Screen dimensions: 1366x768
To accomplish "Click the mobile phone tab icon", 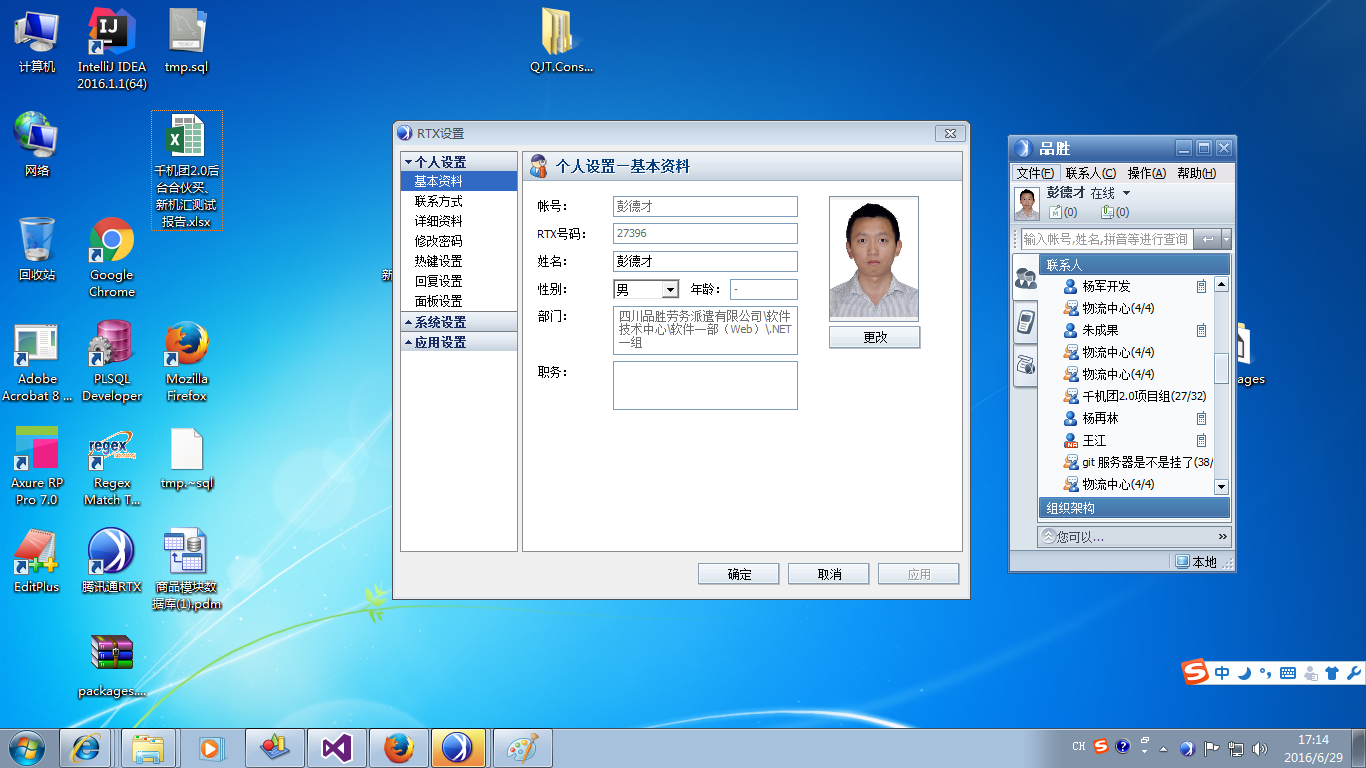I will [1025, 321].
